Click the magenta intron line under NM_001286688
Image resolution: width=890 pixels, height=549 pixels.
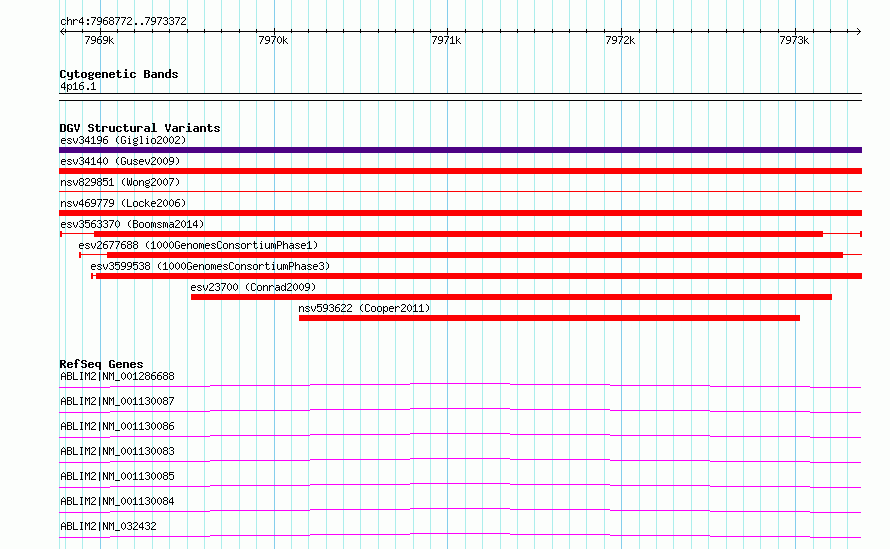point(460,384)
